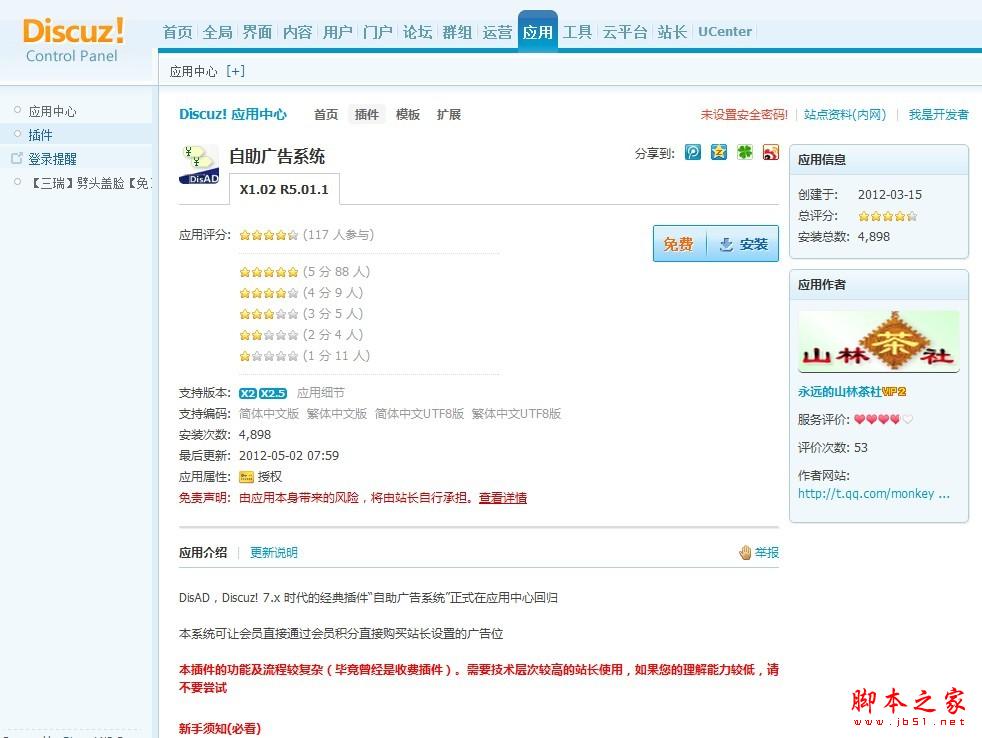The height and width of the screenshot is (738, 982).
Task: Click the X2 version badge
Action: (x=248, y=393)
